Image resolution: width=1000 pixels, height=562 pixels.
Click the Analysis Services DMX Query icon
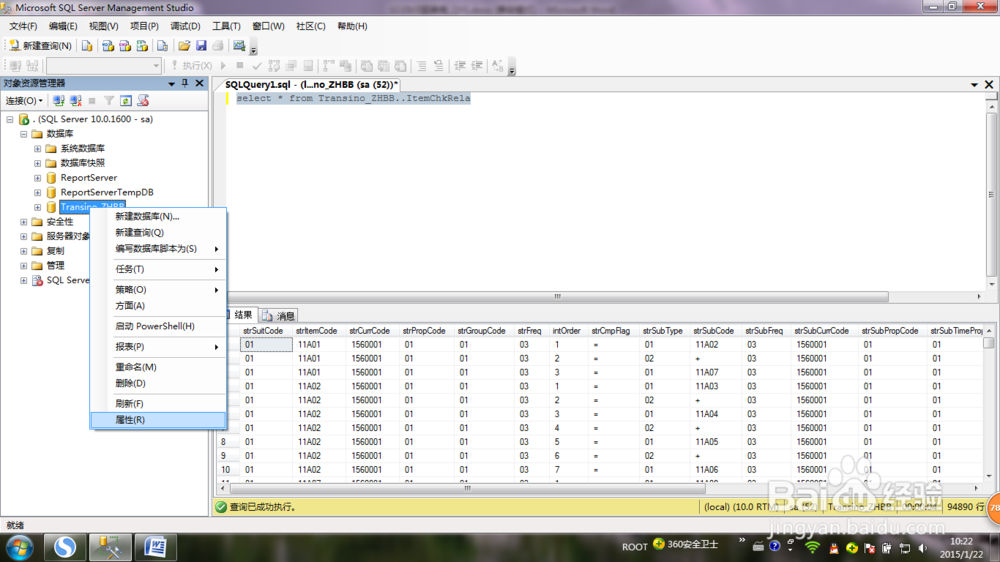125,46
